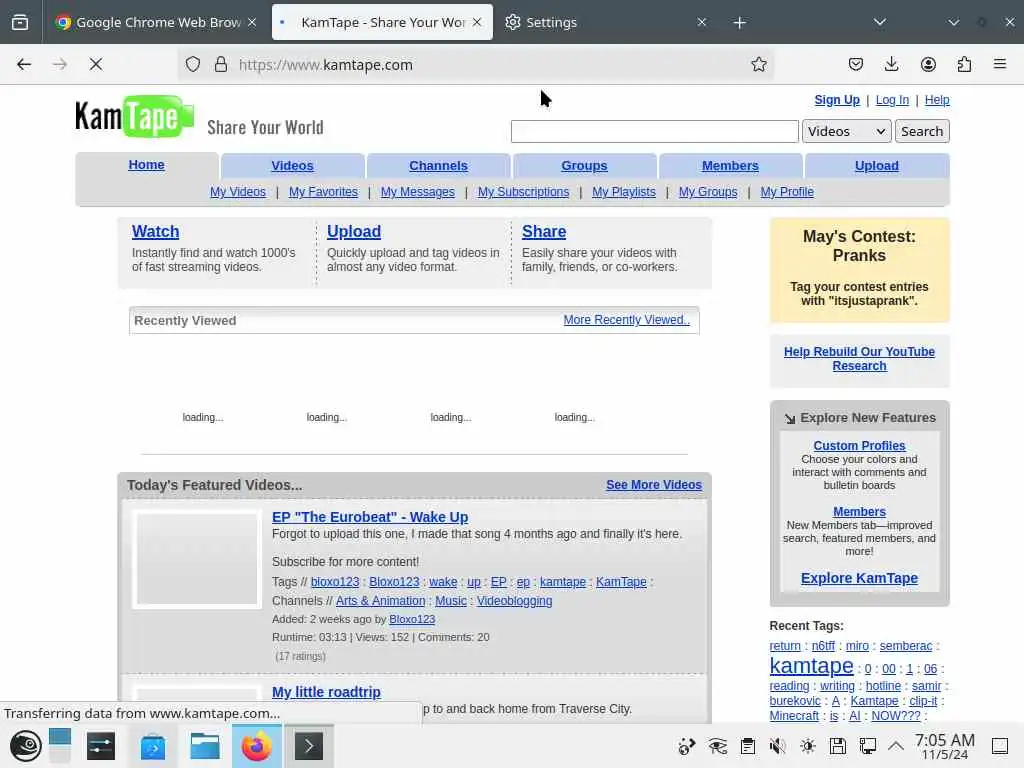Open the Discover software center icon

[153, 746]
